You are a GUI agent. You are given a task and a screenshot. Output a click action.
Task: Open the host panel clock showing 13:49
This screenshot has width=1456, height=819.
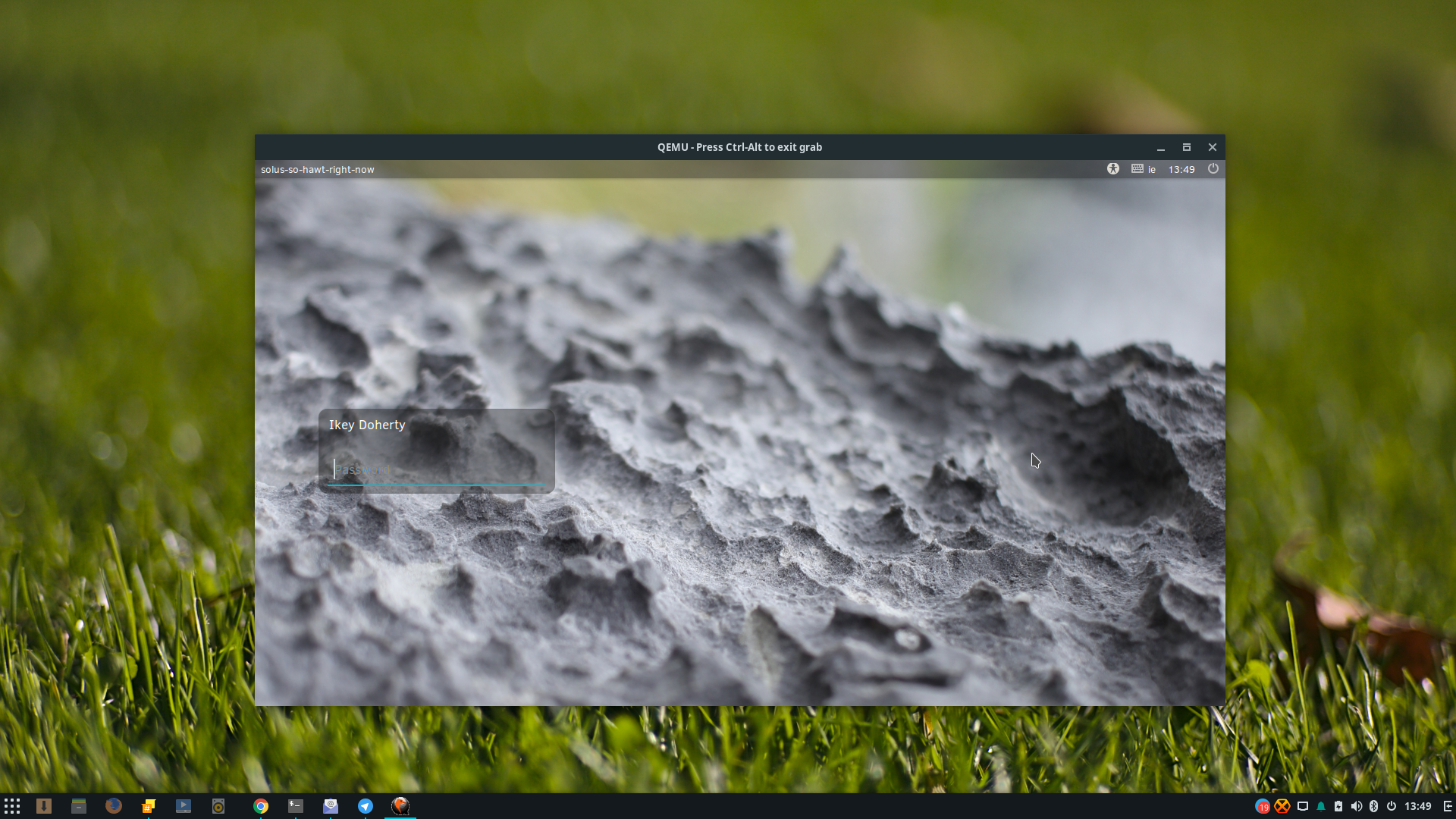pos(1417,806)
